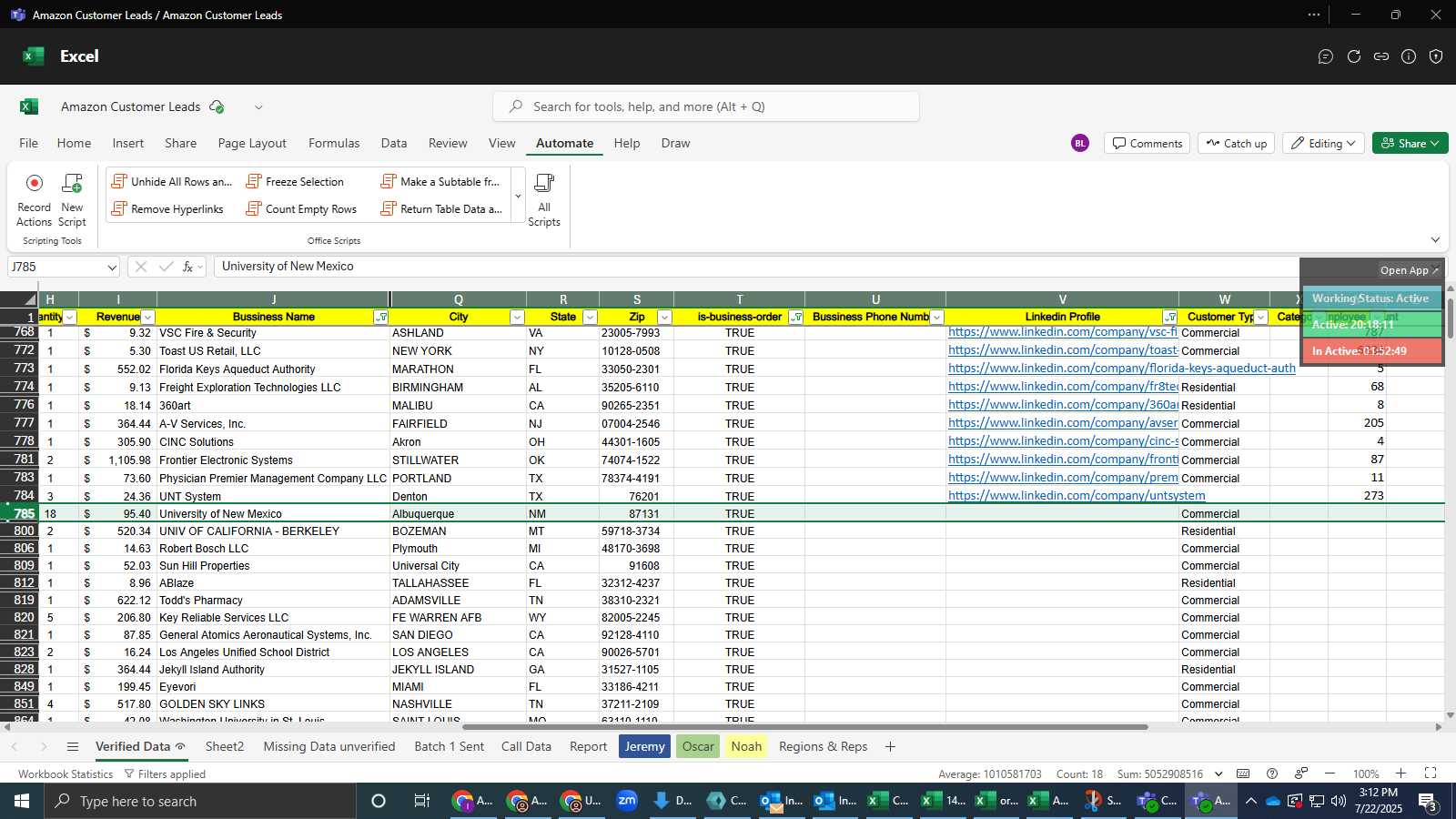Click Workbook Statistics in status bar
Viewport: 1456px width, 819px height.
click(x=66, y=774)
